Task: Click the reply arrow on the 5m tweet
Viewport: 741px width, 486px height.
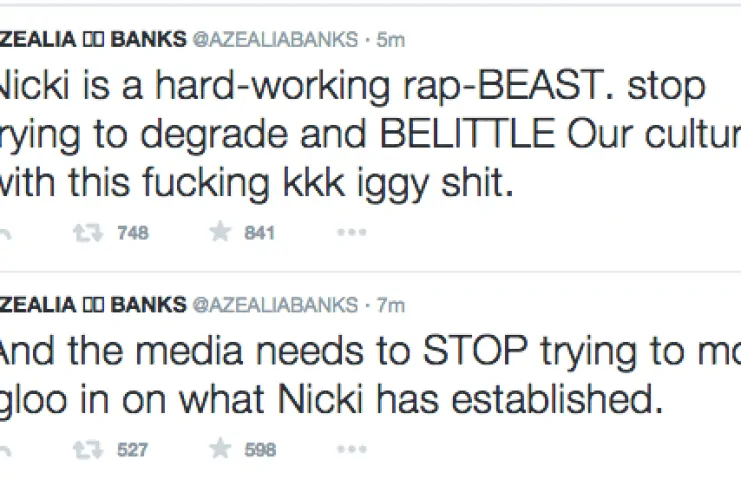Action: (5, 234)
